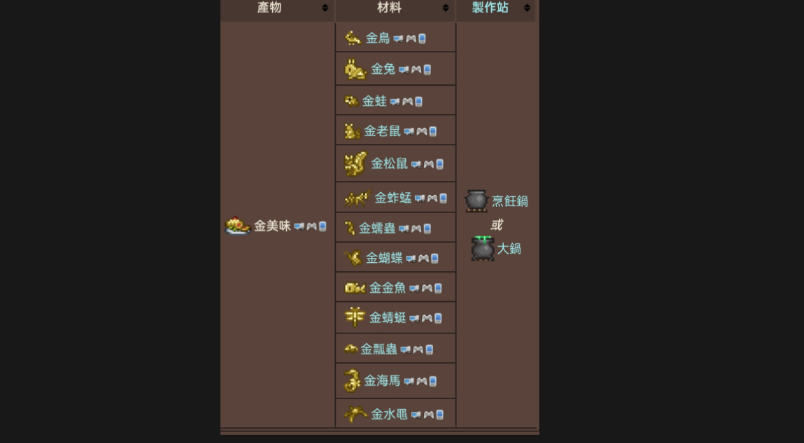804x443 pixels.
Task: Click the gold squirrel sprite icon
Action: tap(355, 164)
